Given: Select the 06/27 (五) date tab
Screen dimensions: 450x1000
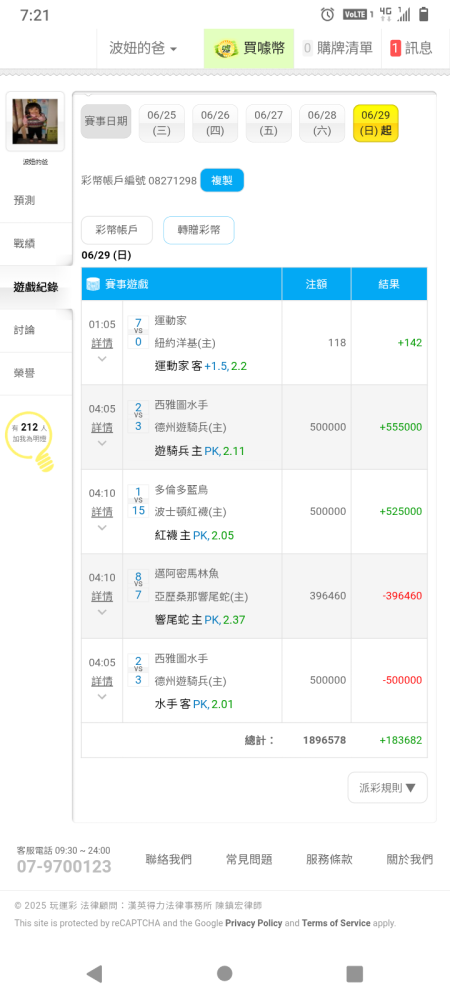Looking at the screenshot, I should point(268,123).
